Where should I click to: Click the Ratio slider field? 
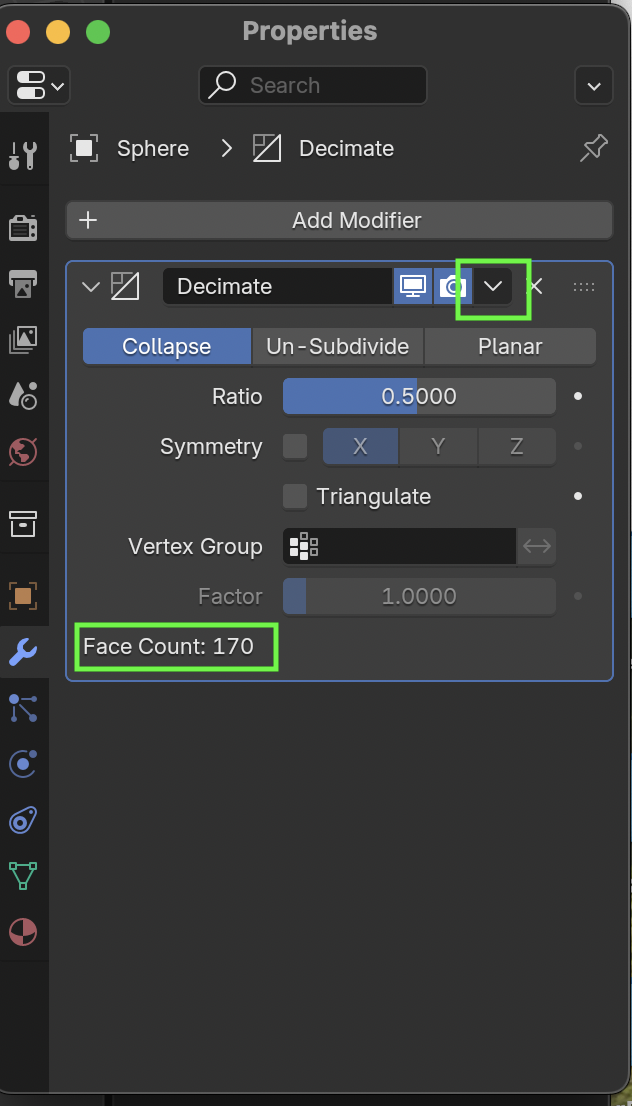(x=419, y=397)
